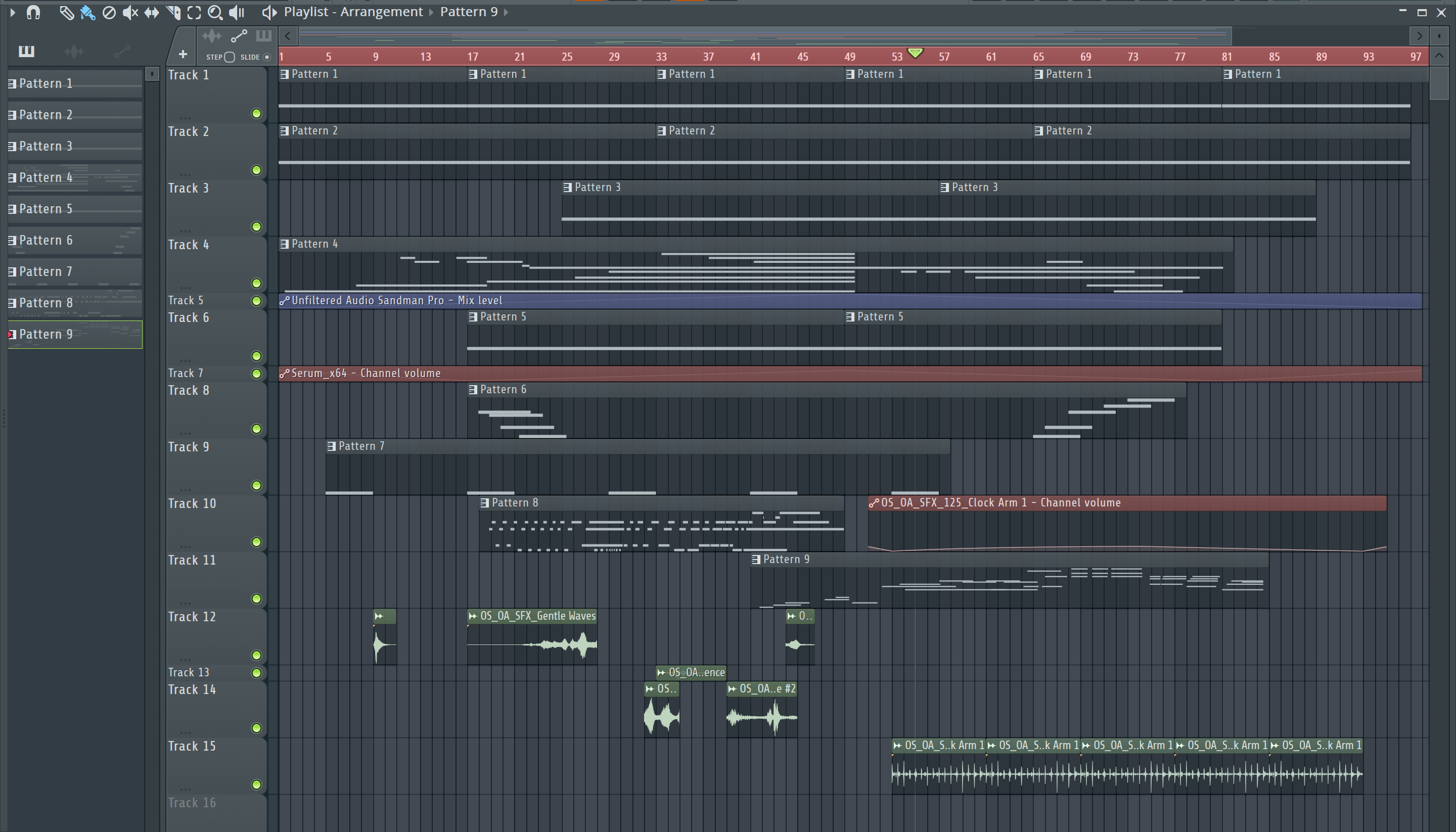The height and width of the screenshot is (832, 1456).
Task: Select Pattern 4 in the picker list
Action: coord(75,178)
